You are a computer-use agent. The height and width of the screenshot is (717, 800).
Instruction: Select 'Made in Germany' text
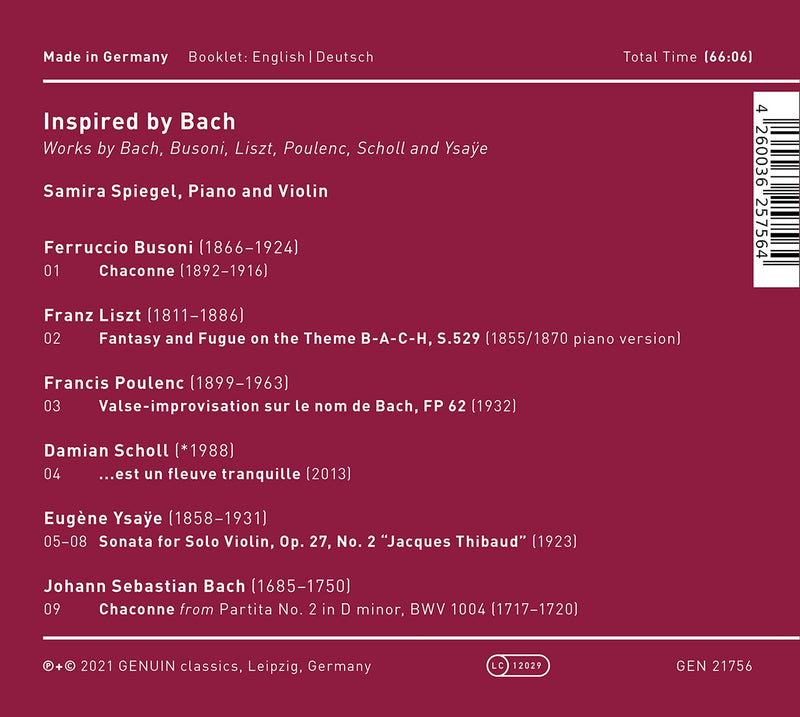pos(105,57)
